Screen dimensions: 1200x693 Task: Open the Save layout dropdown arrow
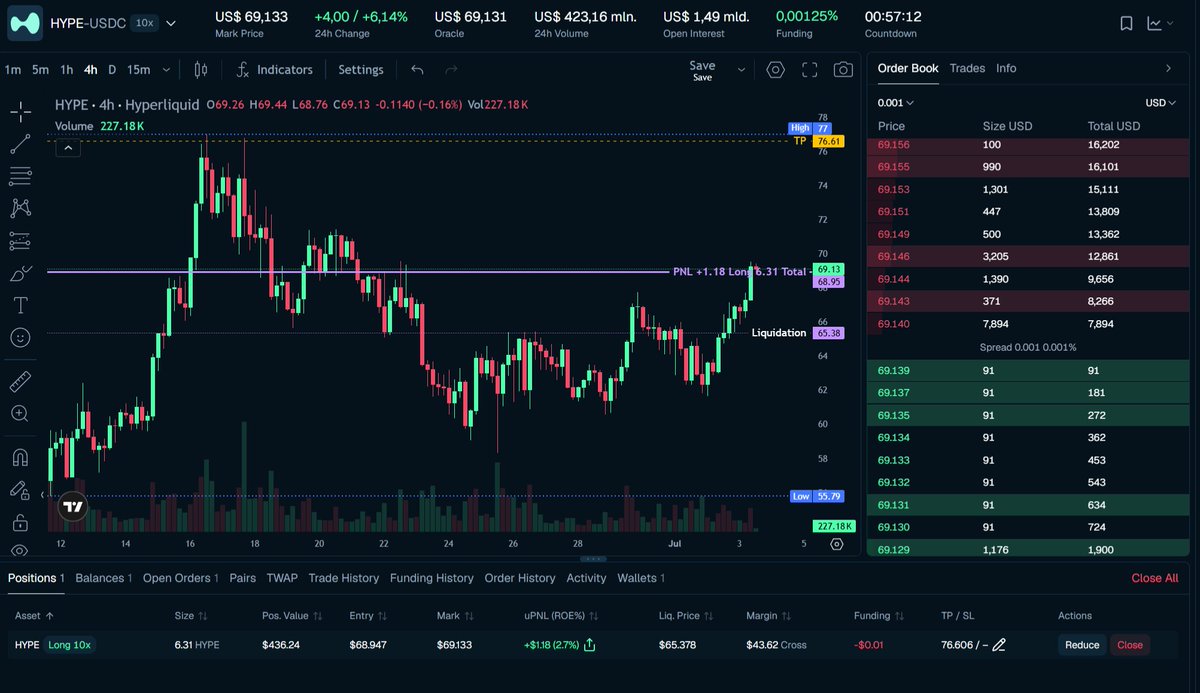click(741, 70)
